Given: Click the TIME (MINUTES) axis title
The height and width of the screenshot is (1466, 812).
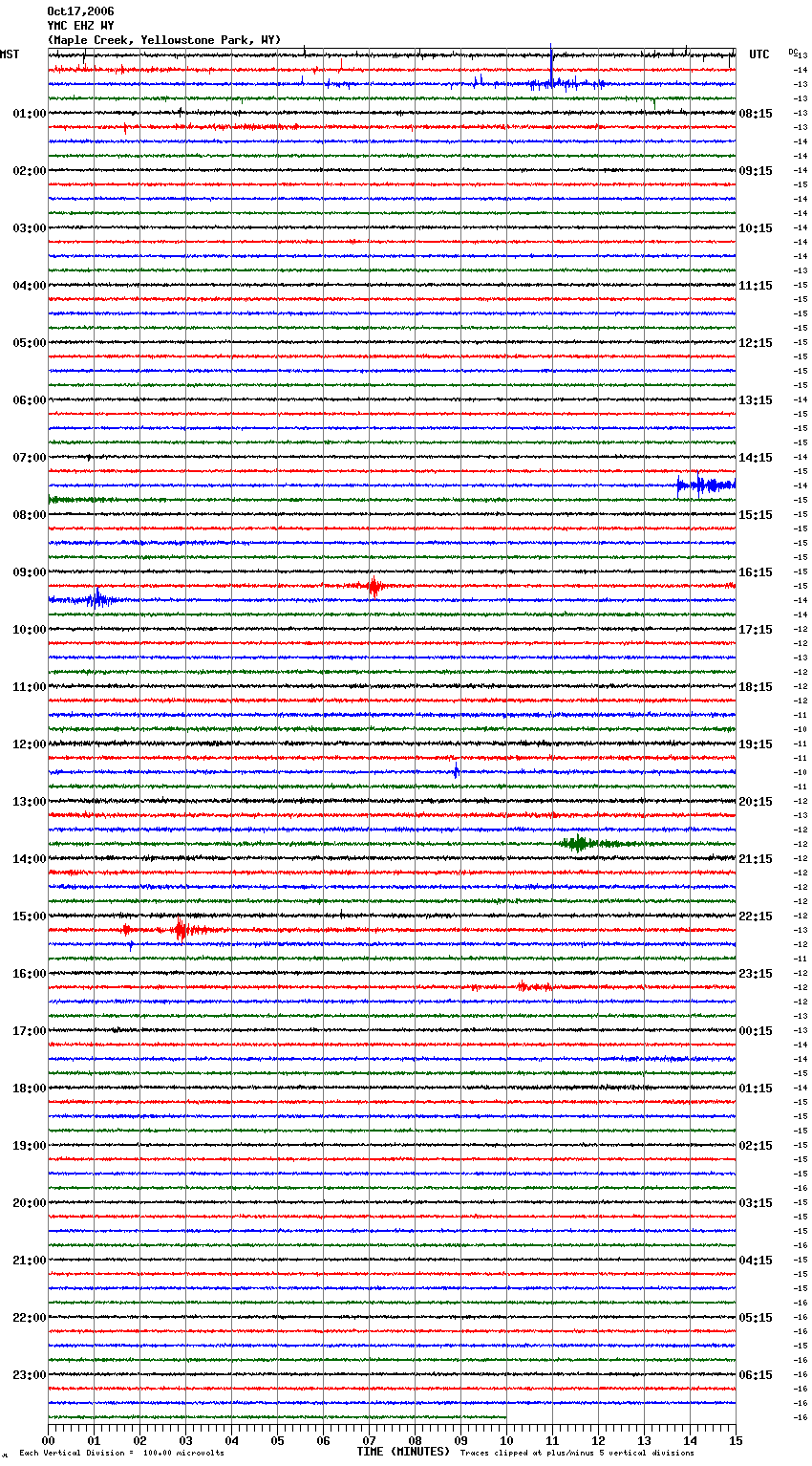Looking at the screenshot, I should 403,1452.
